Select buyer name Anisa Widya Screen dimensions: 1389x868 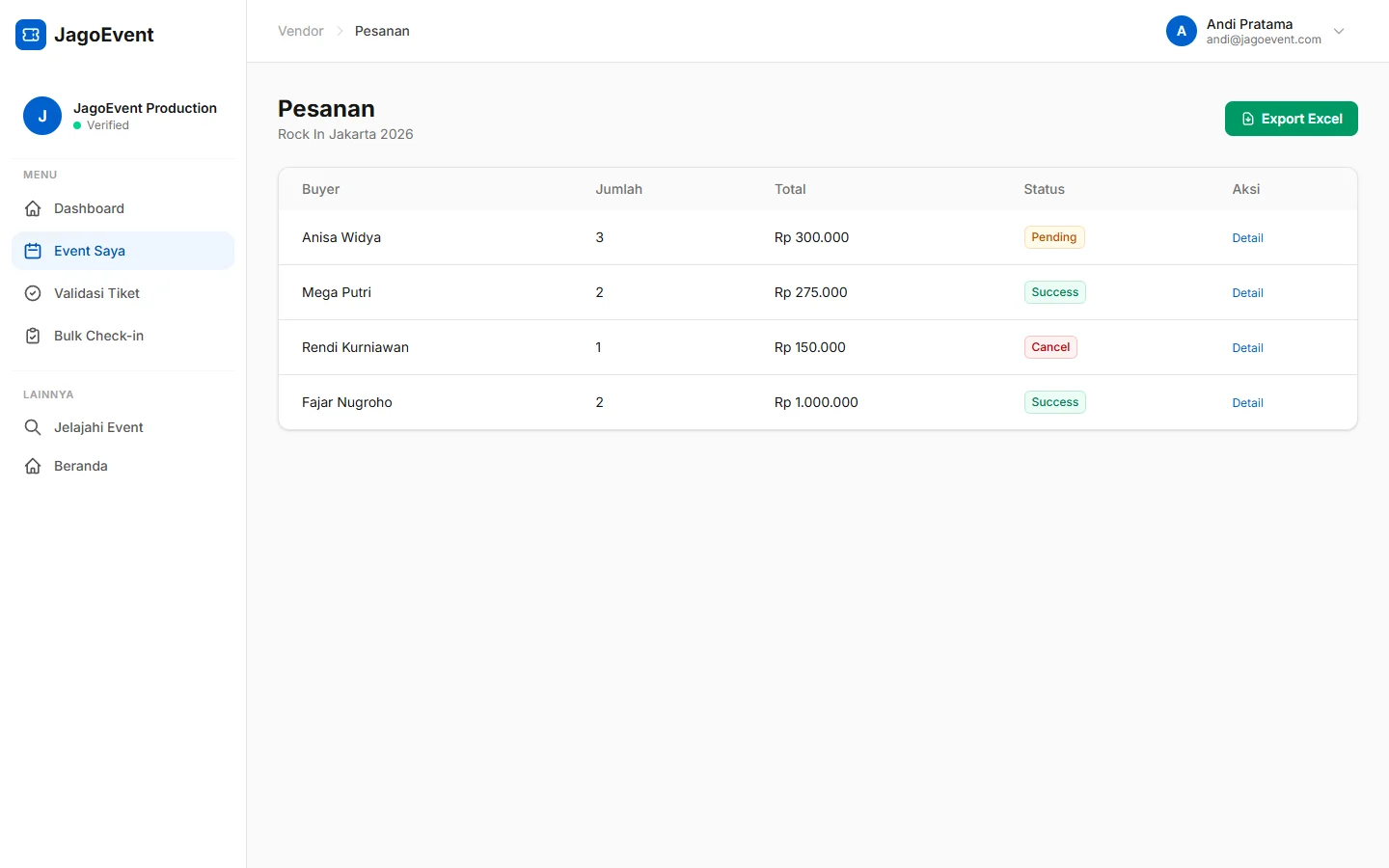click(341, 237)
